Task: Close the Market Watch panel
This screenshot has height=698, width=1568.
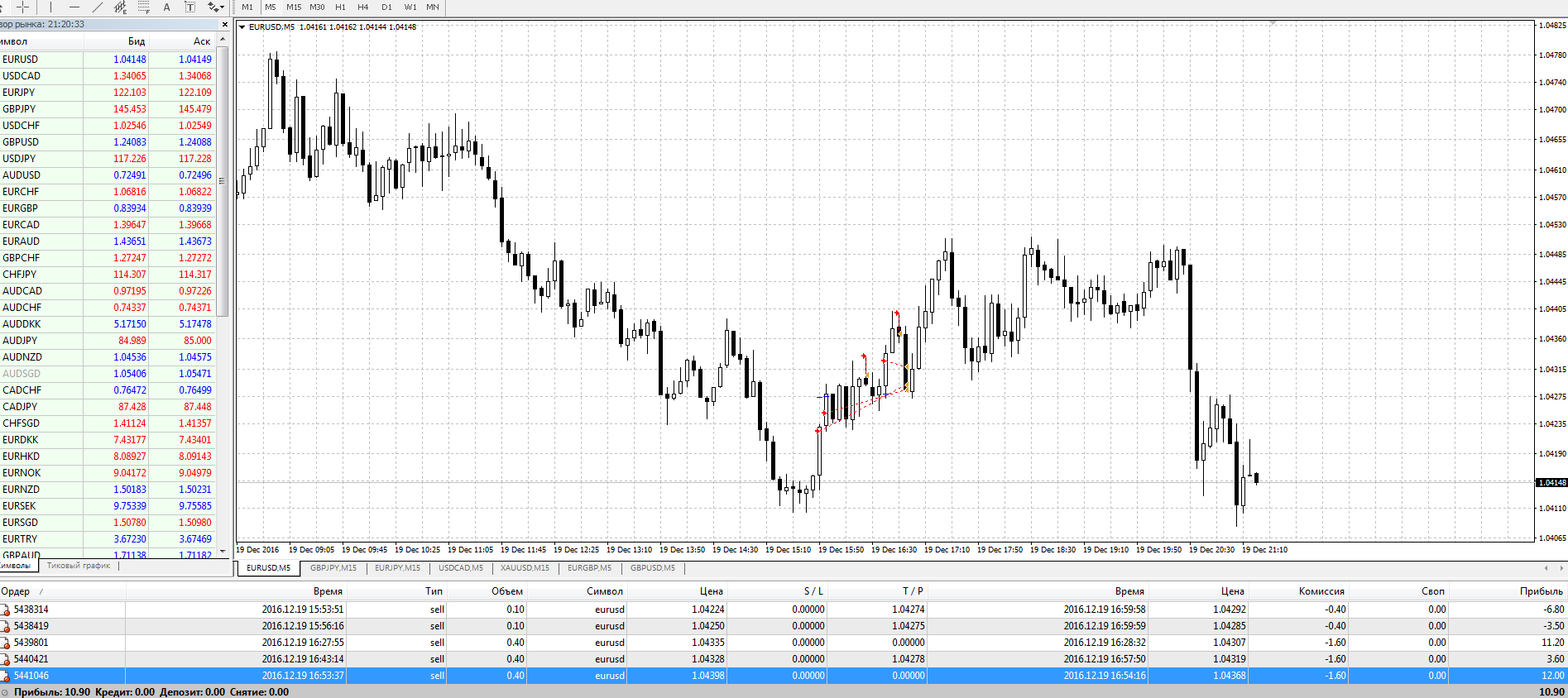Action: tap(224, 24)
